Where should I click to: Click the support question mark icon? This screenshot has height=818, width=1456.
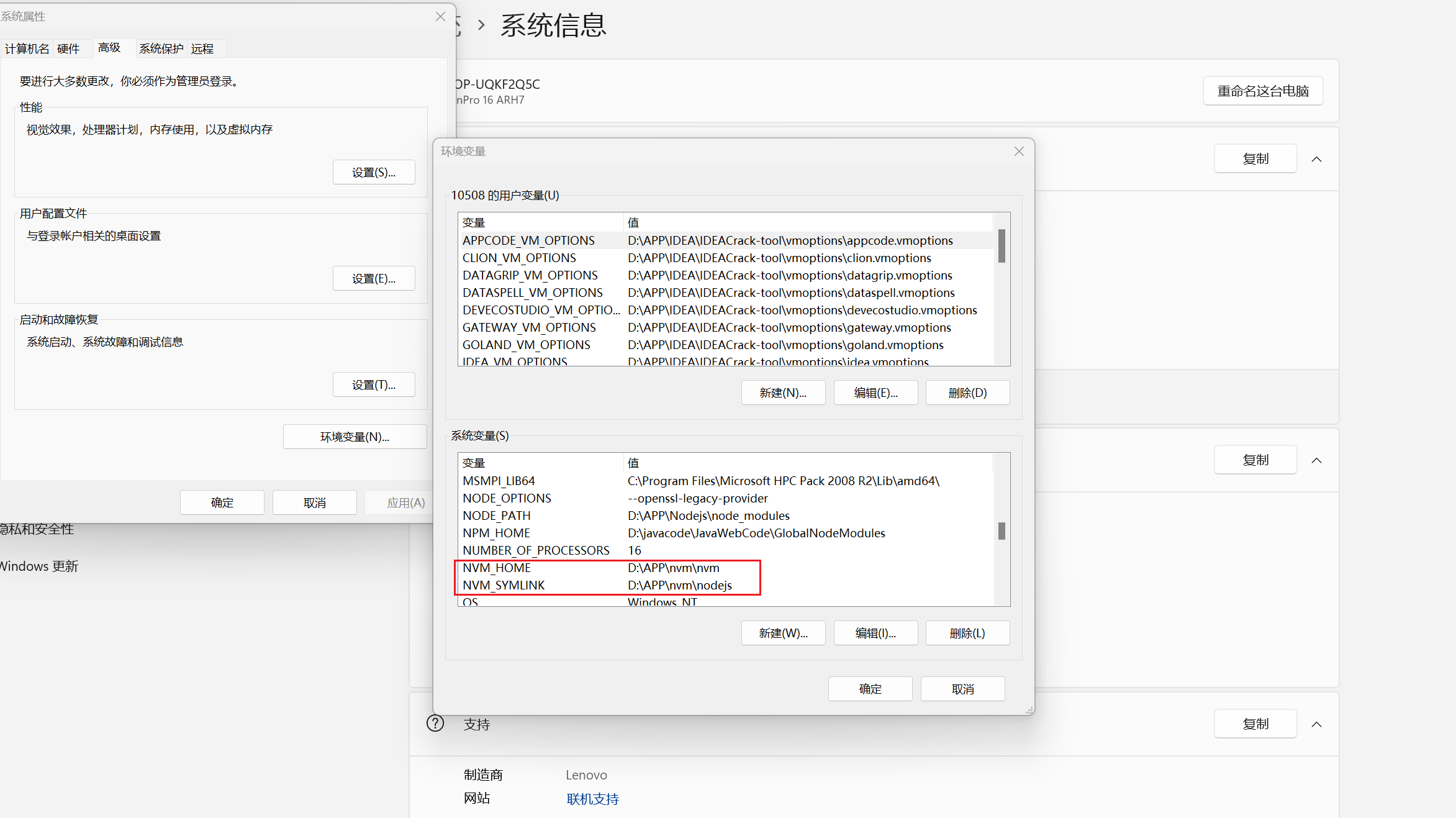pos(435,724)
